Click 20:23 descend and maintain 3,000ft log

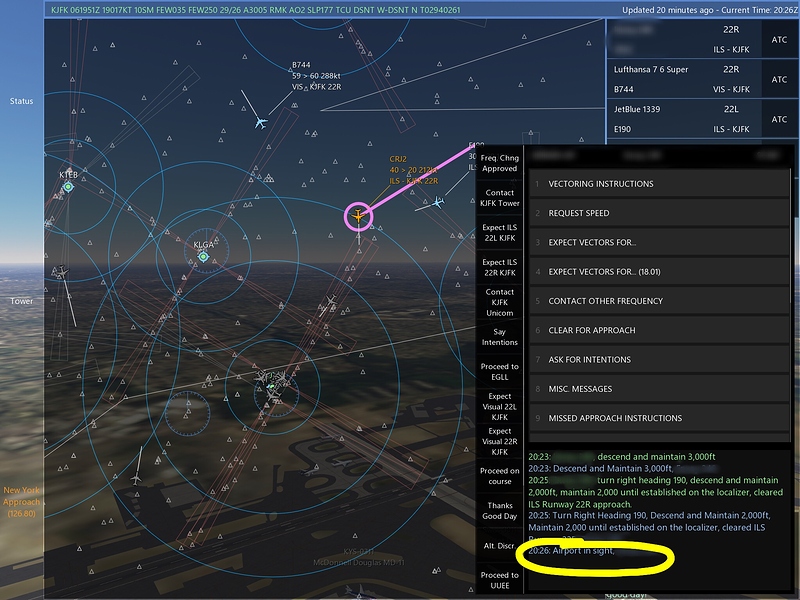click(622, 457)
